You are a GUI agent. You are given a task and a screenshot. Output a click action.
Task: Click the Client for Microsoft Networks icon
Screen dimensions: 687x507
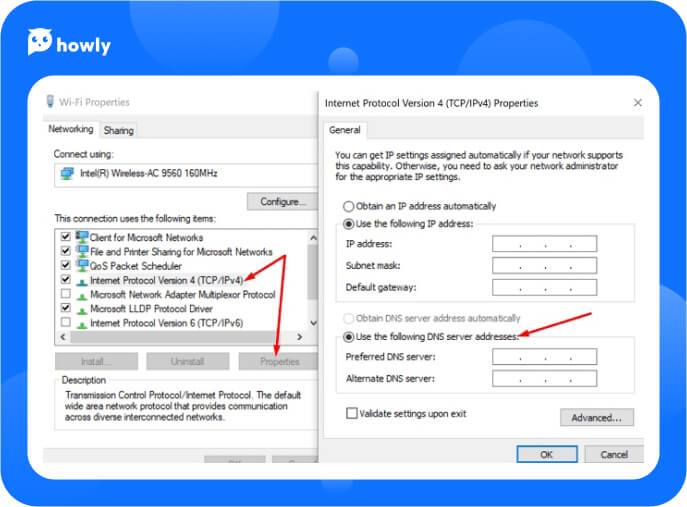coord(81,238)
